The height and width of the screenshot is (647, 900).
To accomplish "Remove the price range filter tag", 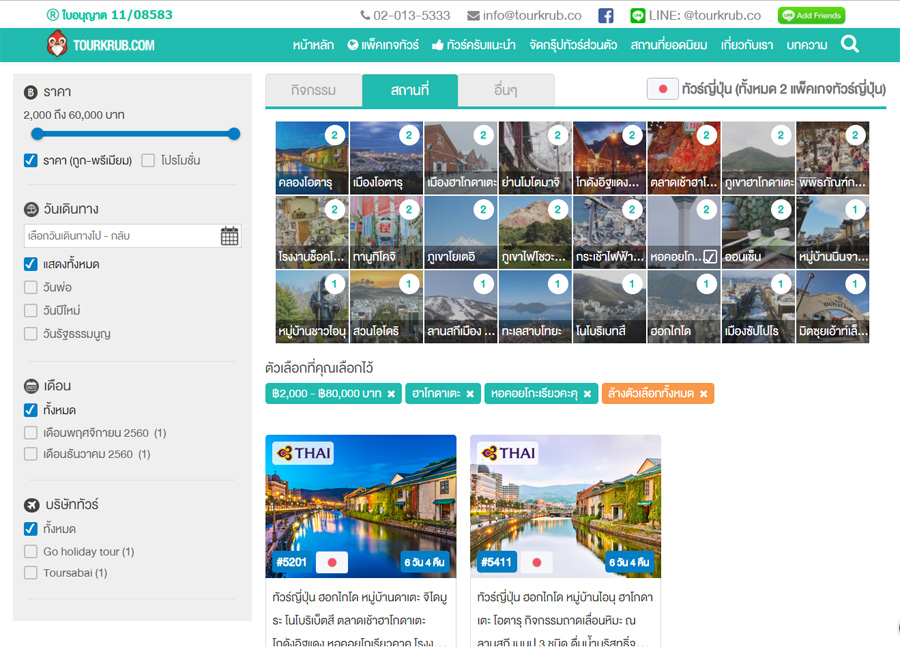I will pyautogui.click(x=391, y=394).
